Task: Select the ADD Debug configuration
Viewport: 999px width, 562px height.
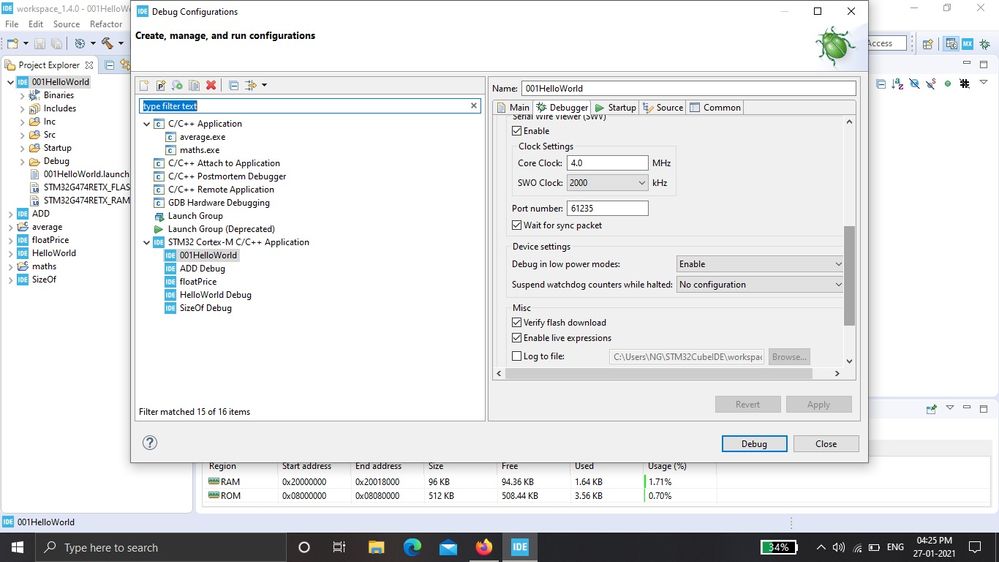Action: (x=202, y=268)
